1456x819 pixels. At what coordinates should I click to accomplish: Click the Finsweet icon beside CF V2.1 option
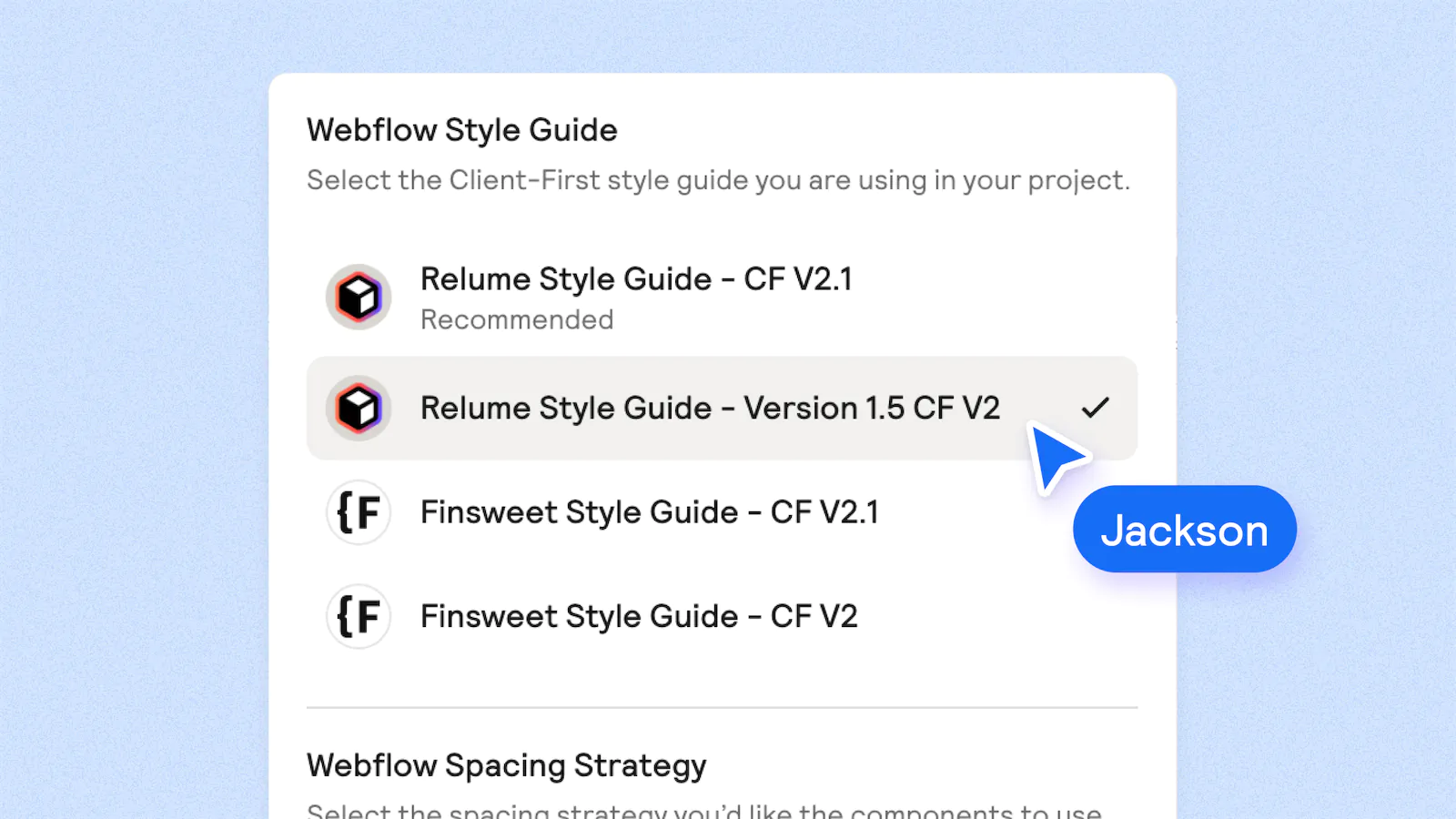[358, 512]
